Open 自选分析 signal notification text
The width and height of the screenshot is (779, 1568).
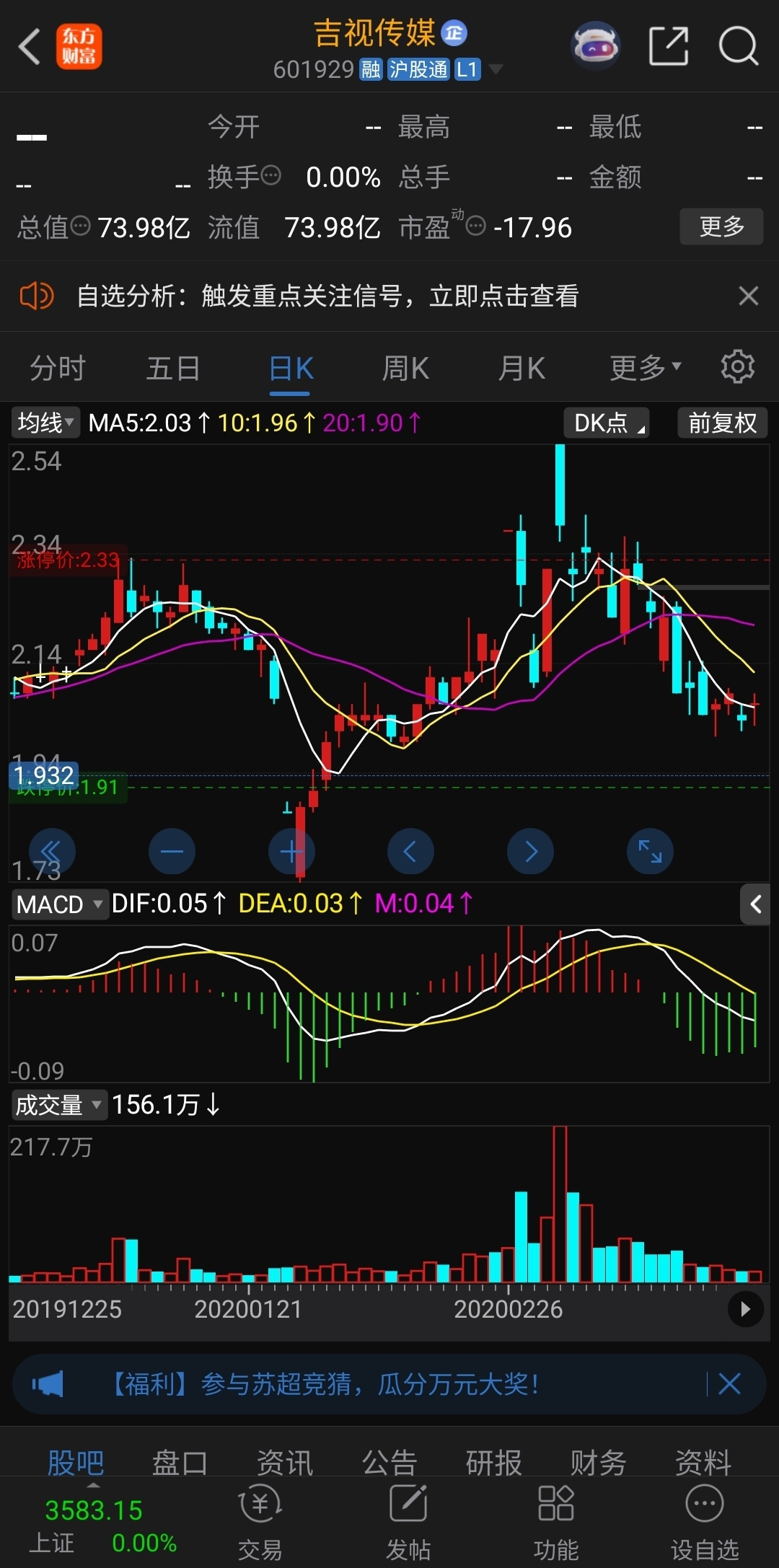[327, 296]
